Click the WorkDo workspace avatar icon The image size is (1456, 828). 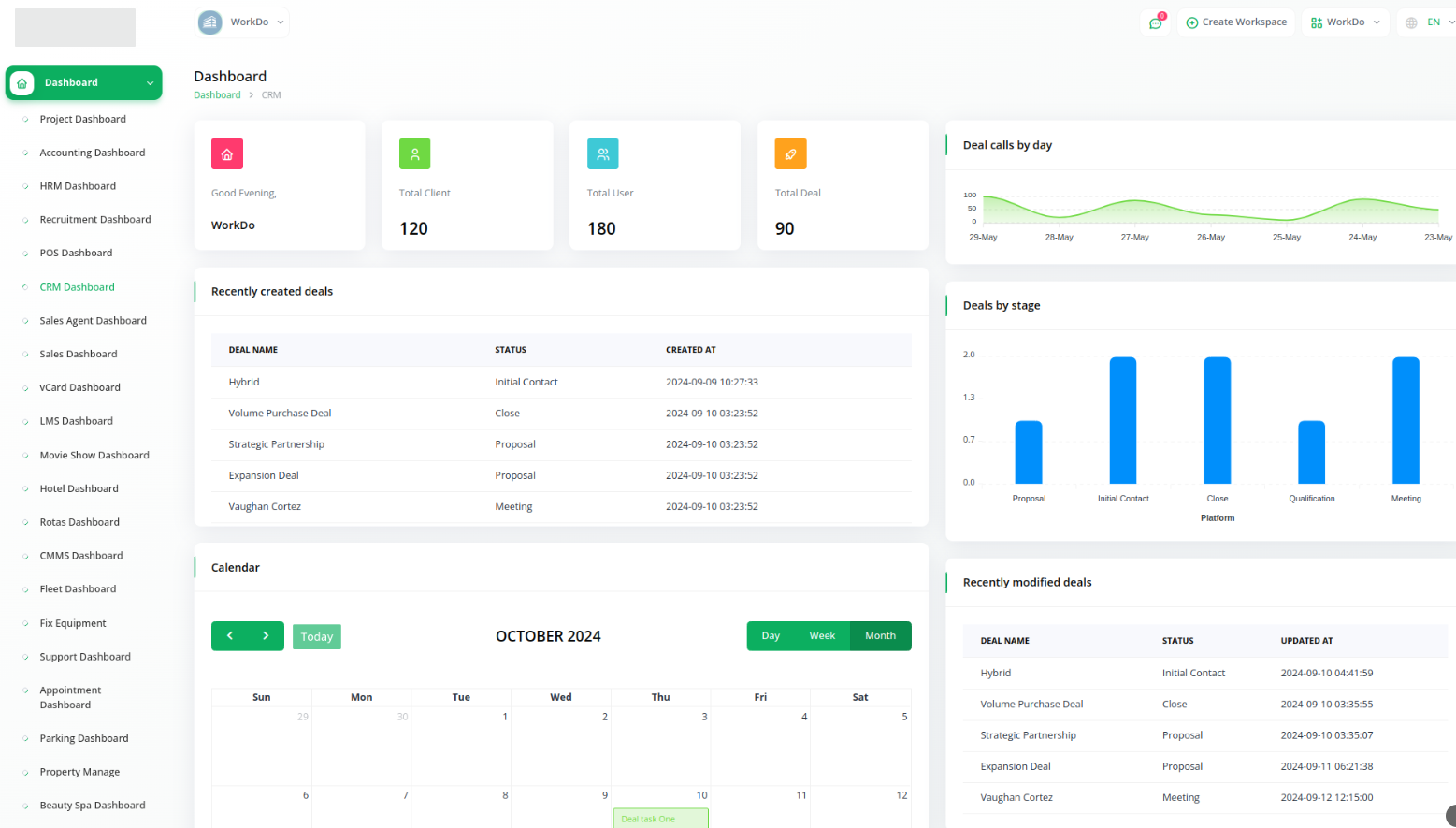pyautogui.click(x=210, y=22)
